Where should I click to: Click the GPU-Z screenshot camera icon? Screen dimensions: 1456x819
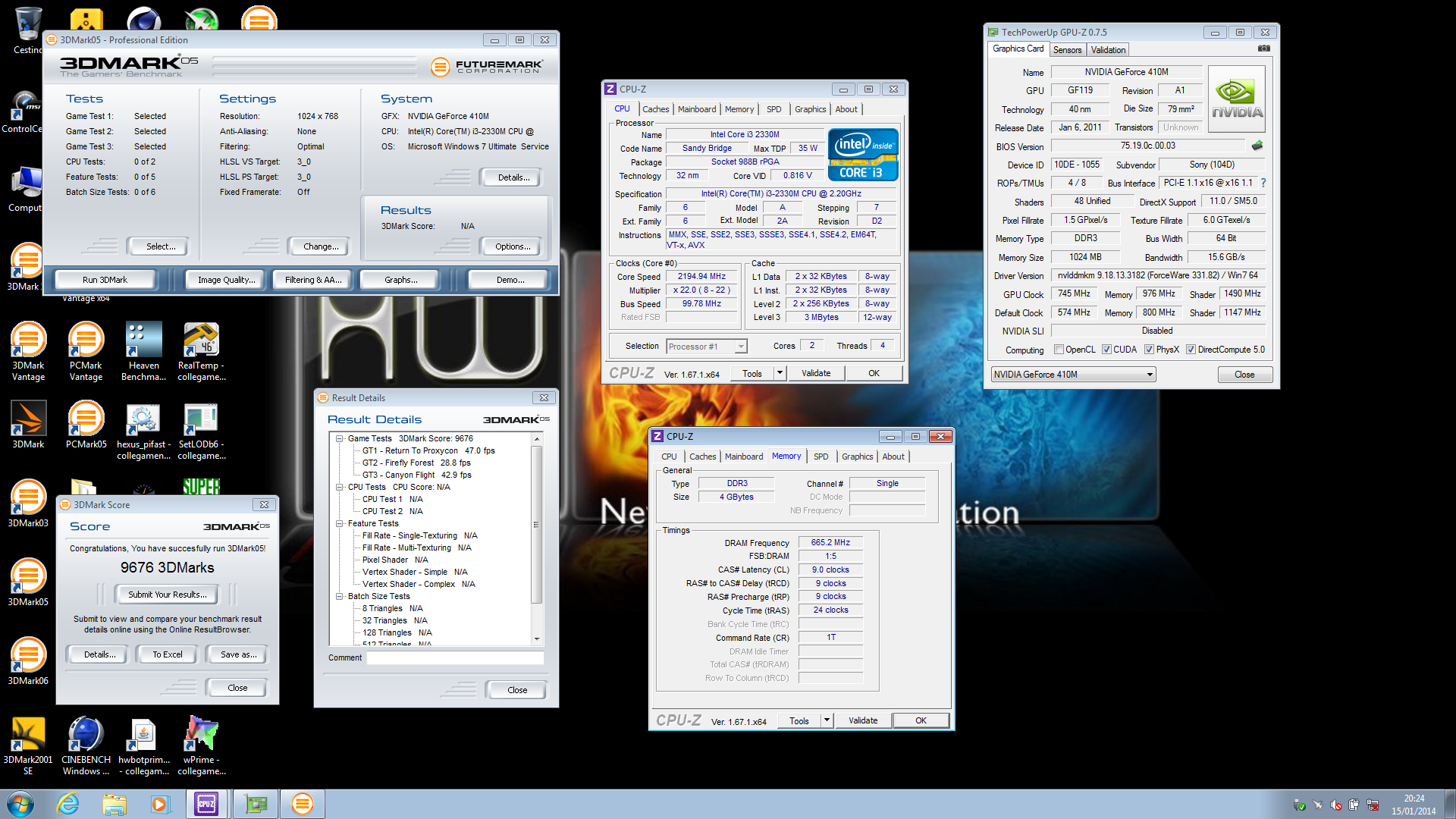1263,49
